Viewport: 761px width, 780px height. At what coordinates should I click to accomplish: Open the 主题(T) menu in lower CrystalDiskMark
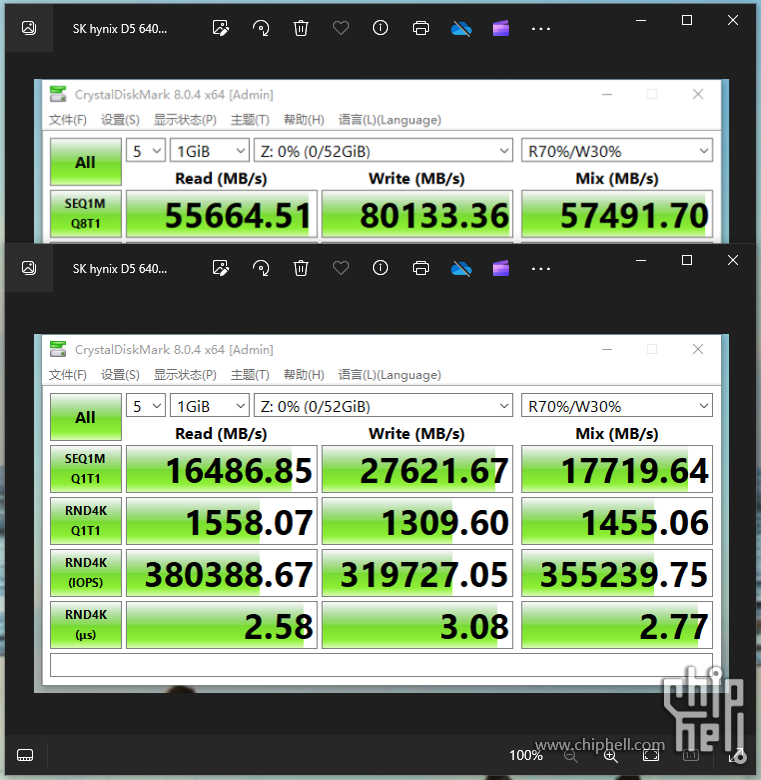pos(250,375)
